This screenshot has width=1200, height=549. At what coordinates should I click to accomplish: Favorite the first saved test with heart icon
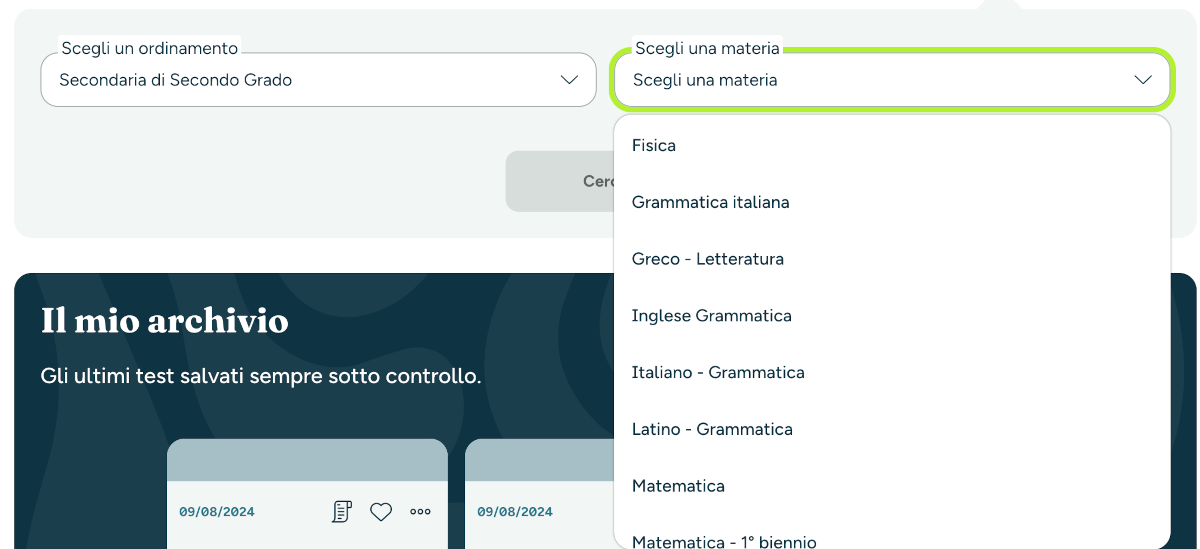381,512
